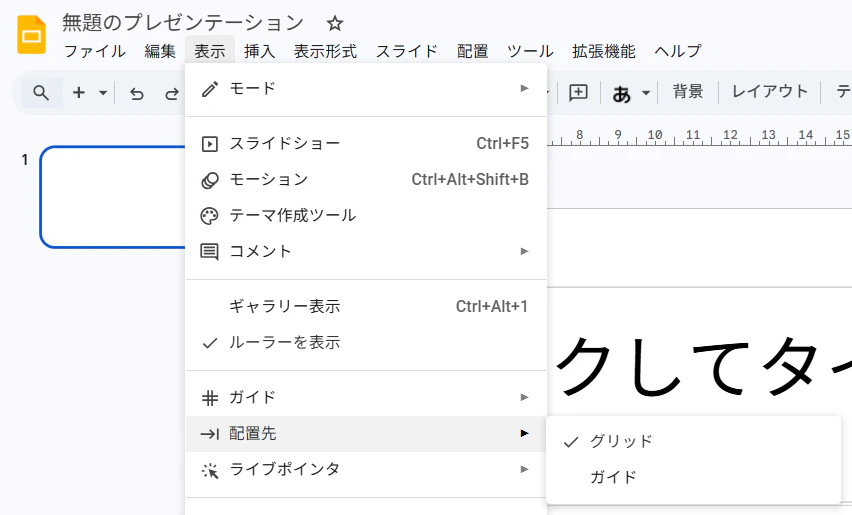The height and width of the screenshot is (515, 852).
Task: Click the palette icon beside テーマ作成ツール
Action: point(209,216)
